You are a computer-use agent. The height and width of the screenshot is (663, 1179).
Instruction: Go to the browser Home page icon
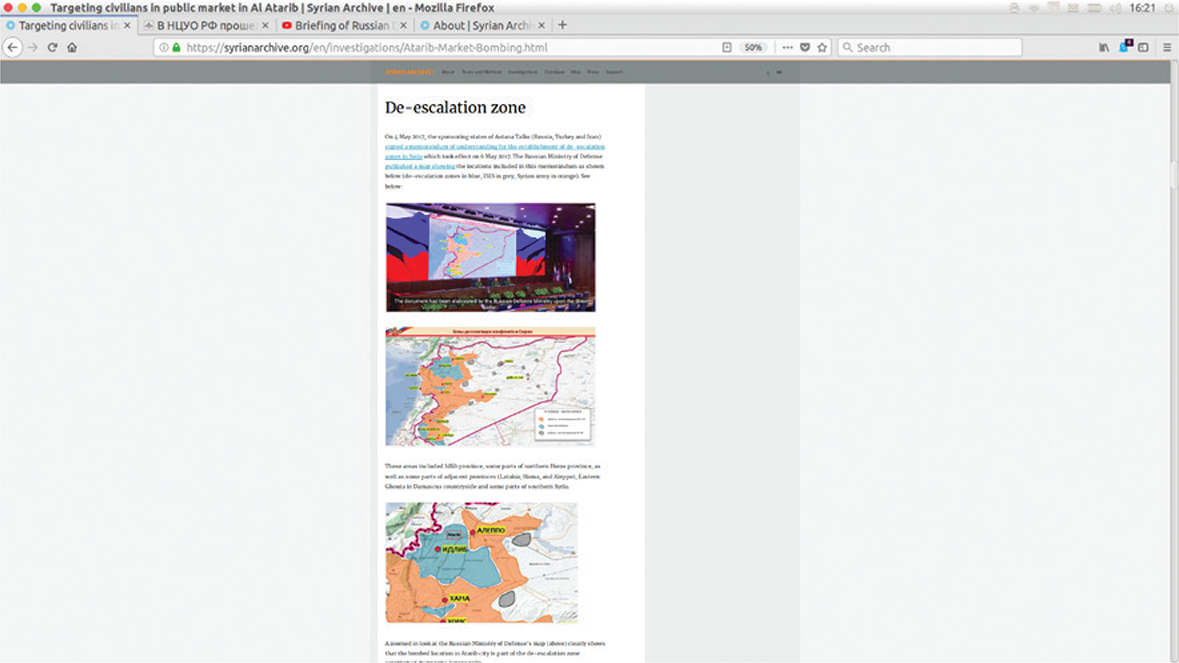(72, 47)
